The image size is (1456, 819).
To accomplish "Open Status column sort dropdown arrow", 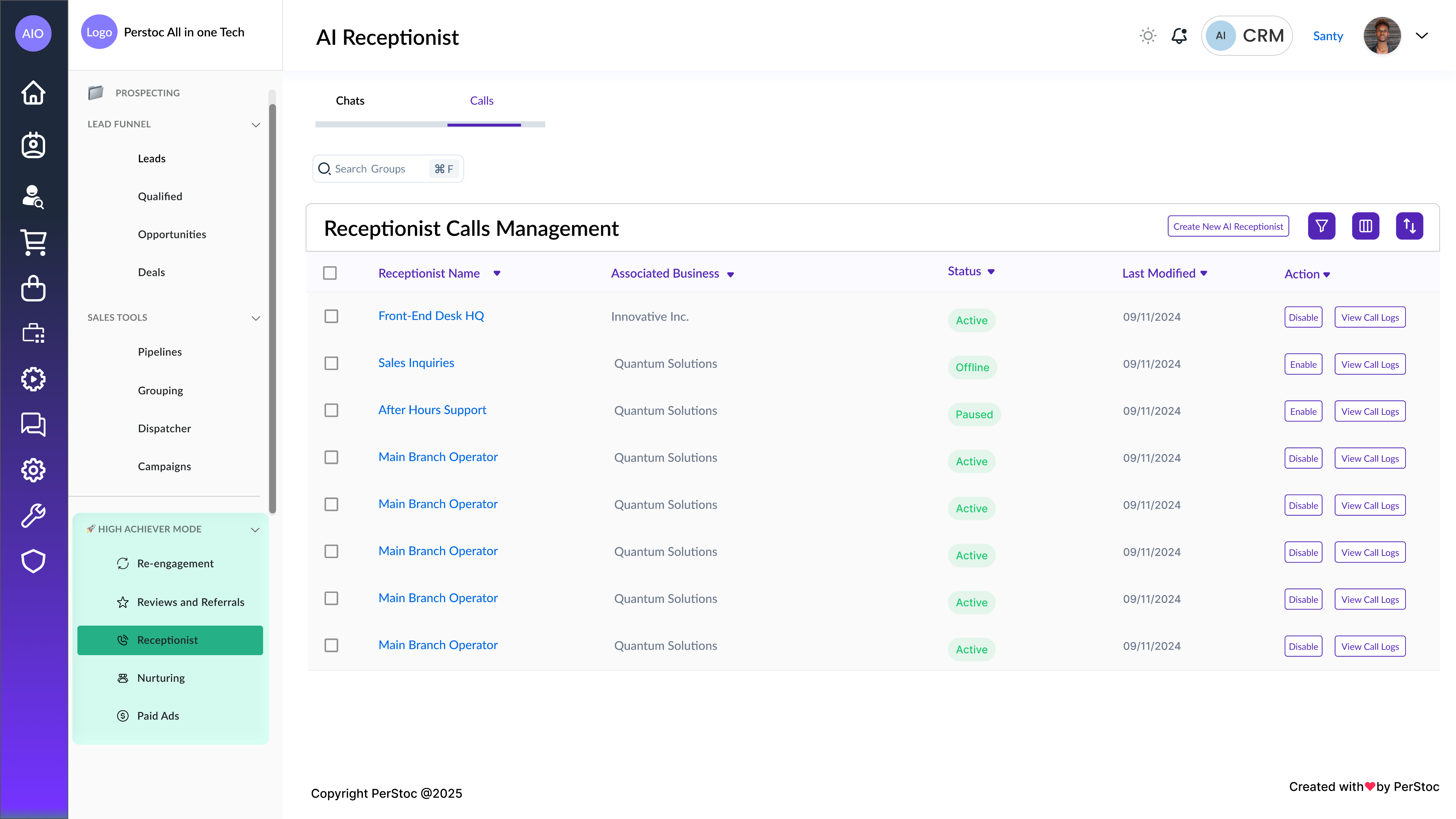I will [x=991, y=272].
